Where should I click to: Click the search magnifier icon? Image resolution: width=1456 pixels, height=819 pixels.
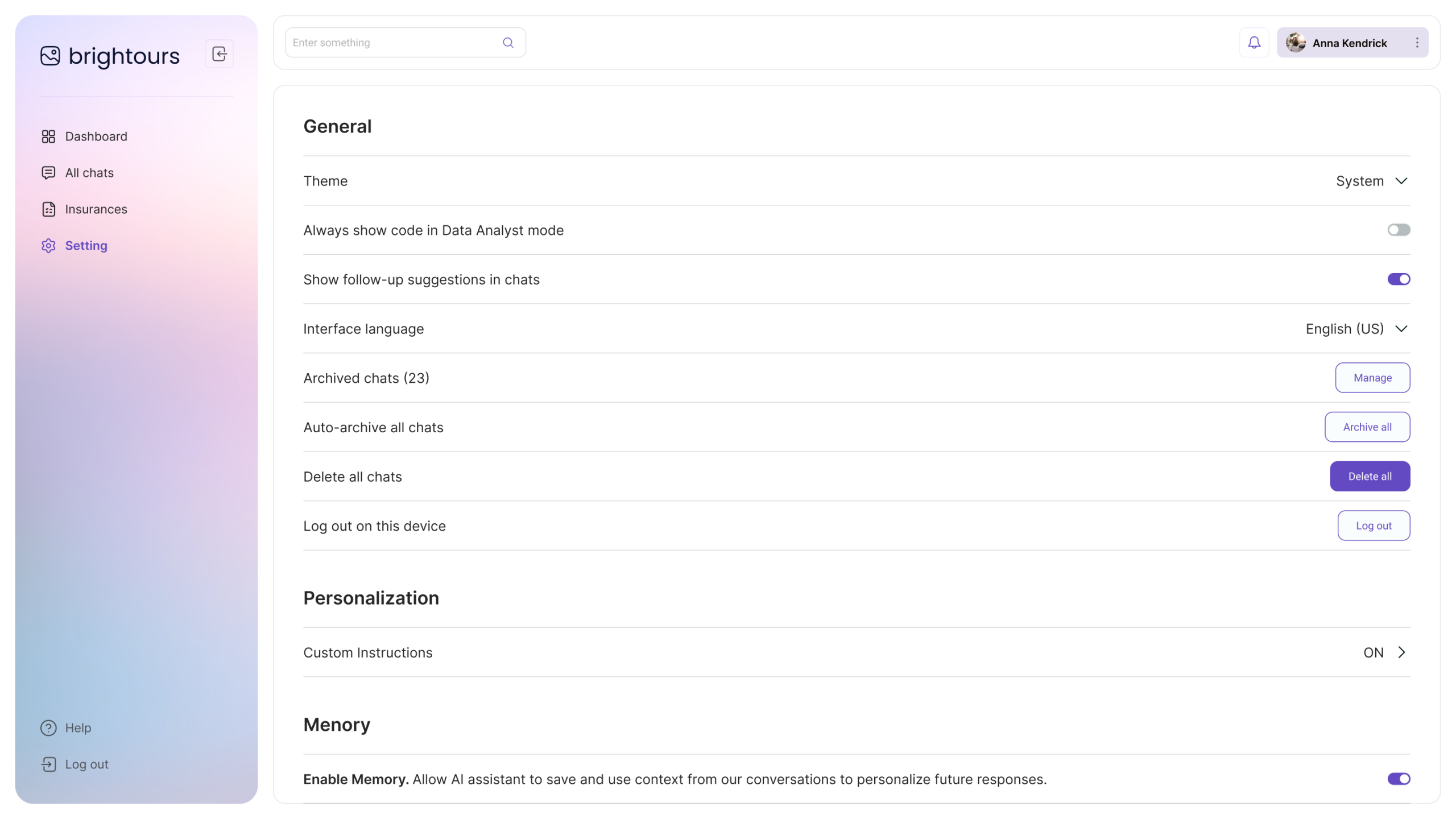click(x=508, y=43)
